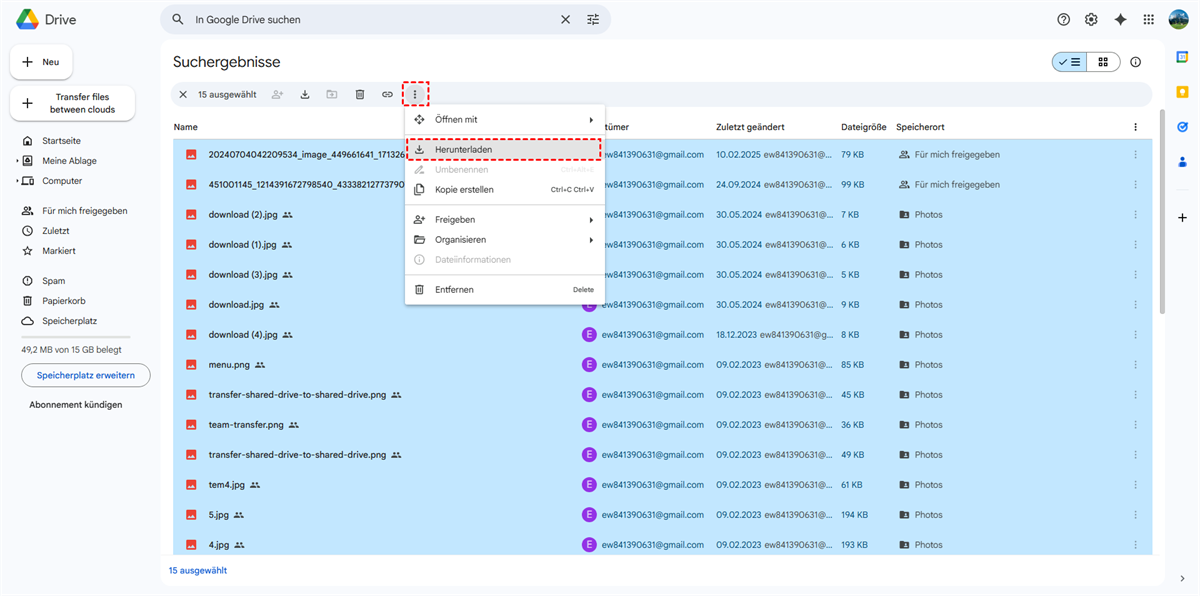Screen dimensions: 1200x596
Task: Clear selection with the X icon
Action: pyautogui.click(x=183, y=95)
